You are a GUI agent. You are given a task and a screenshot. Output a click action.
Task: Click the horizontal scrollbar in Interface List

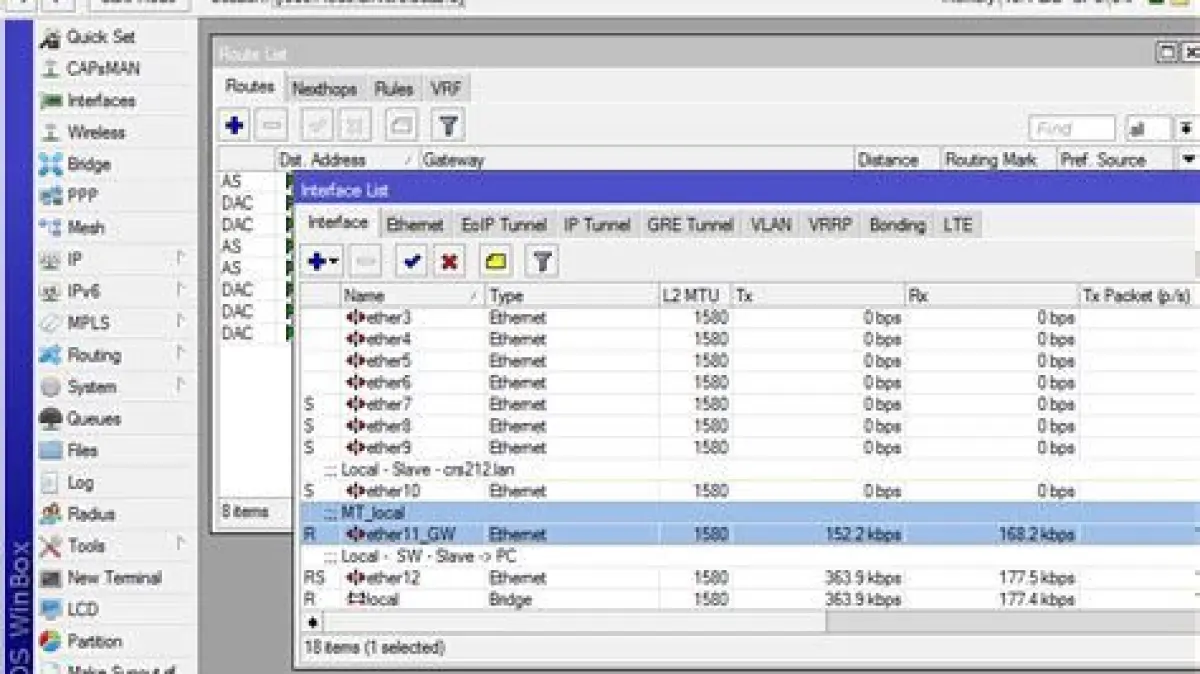coord(575,621)
